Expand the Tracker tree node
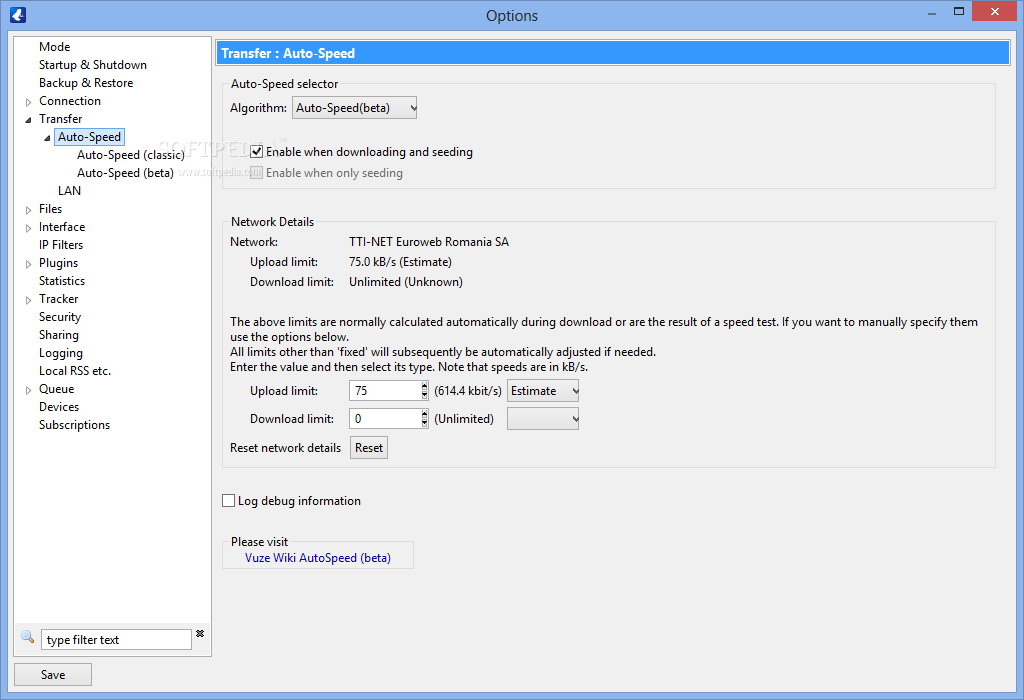Image resolution: width=1024 pixels, height=700 pixels. pos(28,300)
